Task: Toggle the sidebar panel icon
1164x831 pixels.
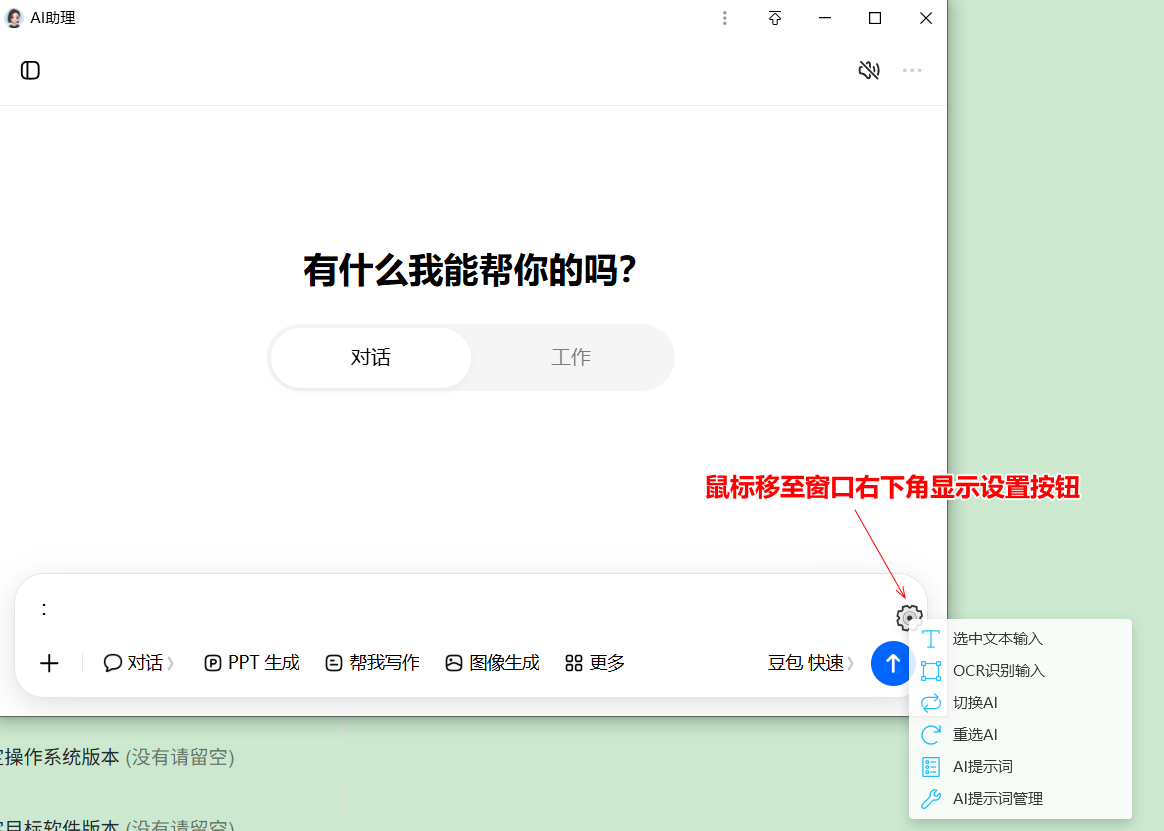Action: click(x=30, y=71)
